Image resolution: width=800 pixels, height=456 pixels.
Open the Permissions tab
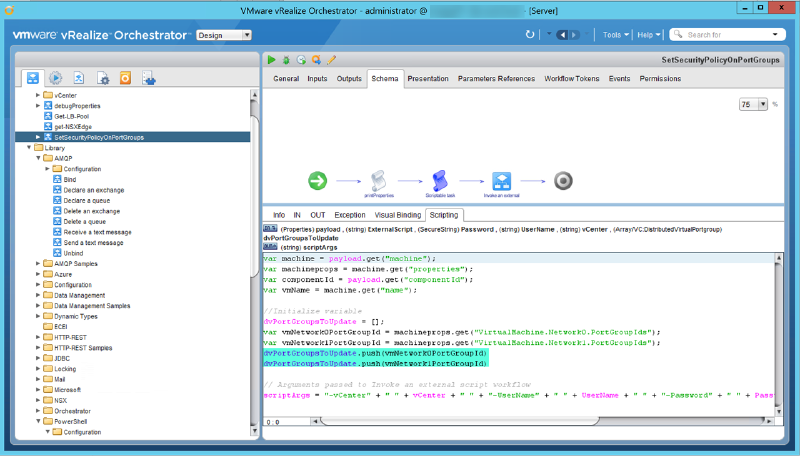click(x=660, y=79)
